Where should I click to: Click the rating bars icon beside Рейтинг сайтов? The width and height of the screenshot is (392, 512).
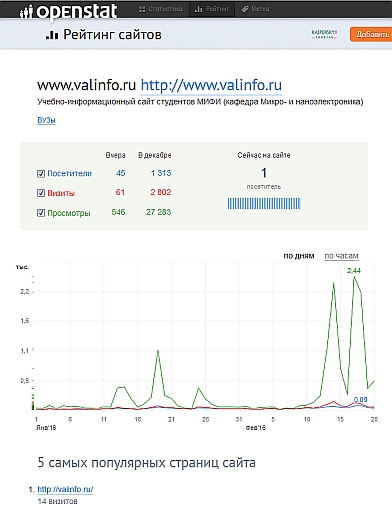coord(52,35)
